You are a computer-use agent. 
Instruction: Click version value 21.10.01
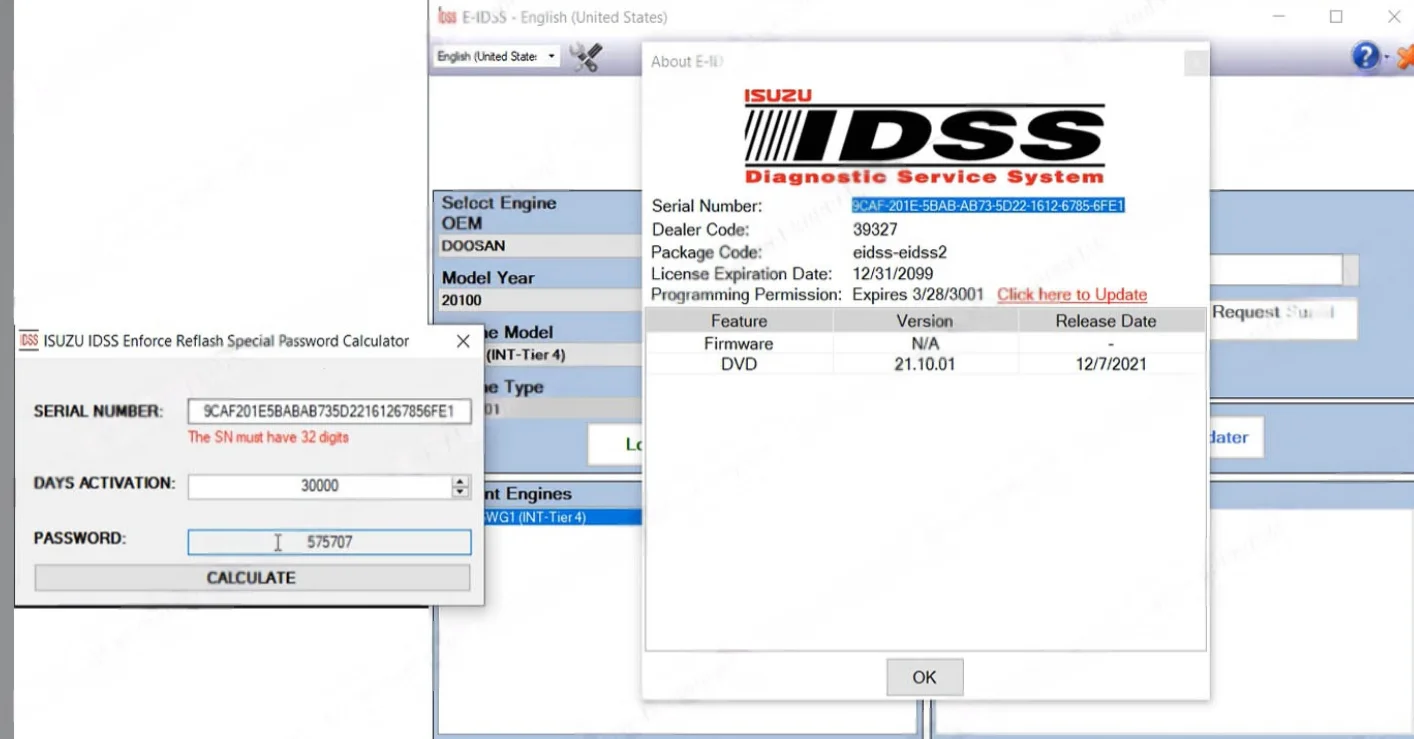(925, 364)
